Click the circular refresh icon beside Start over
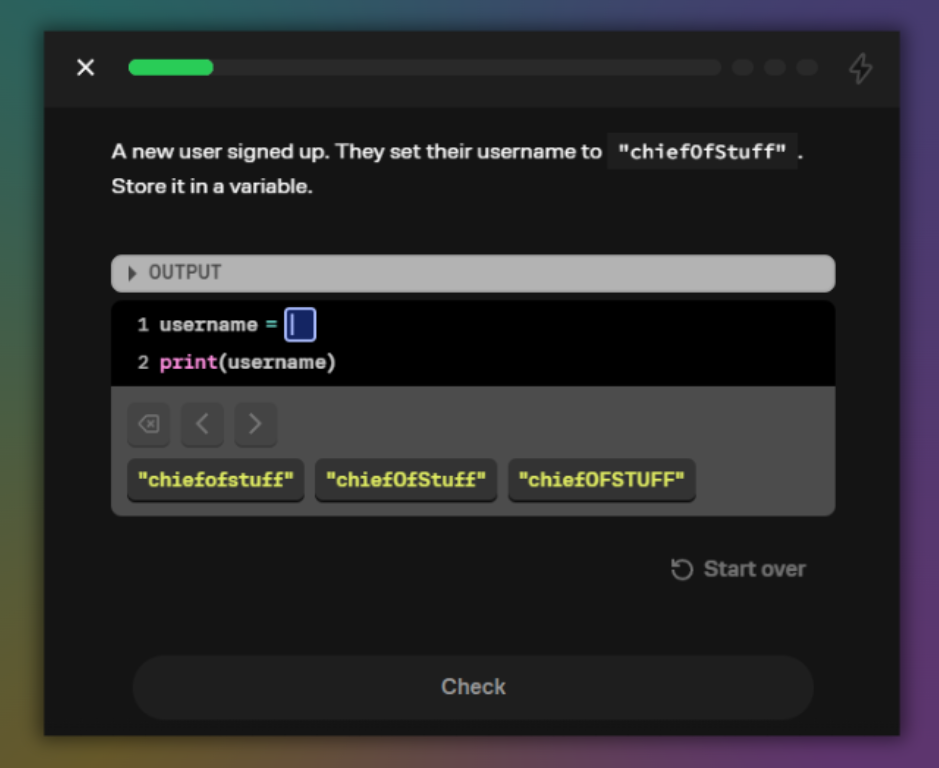 (681, 568)
